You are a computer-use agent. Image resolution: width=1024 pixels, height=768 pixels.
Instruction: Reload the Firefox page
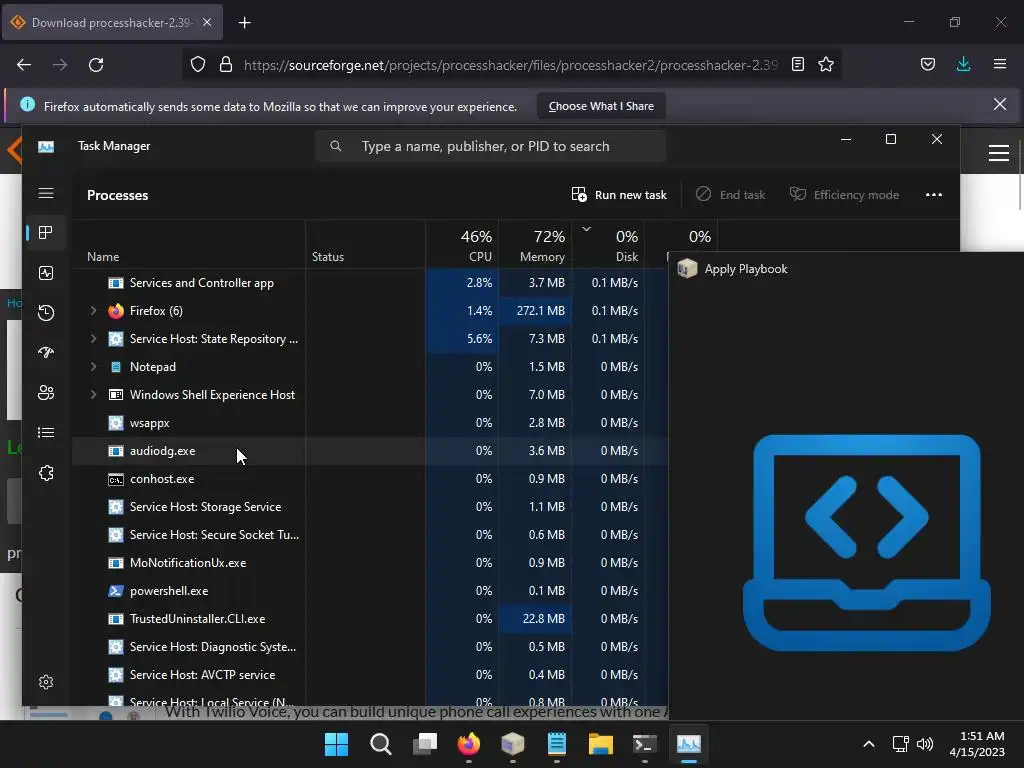coord(96,65)
